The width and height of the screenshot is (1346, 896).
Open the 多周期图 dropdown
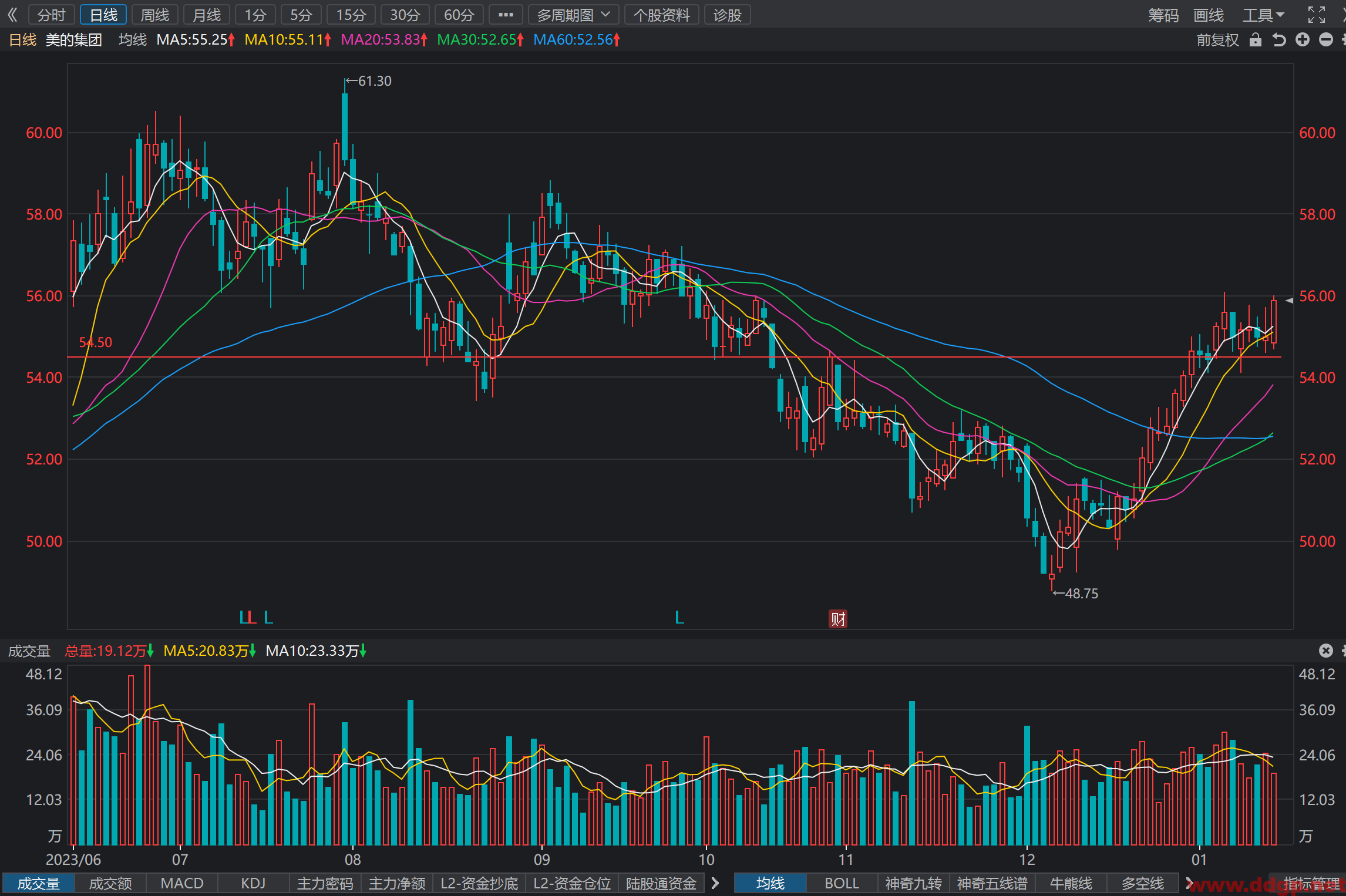pos(573,15)
